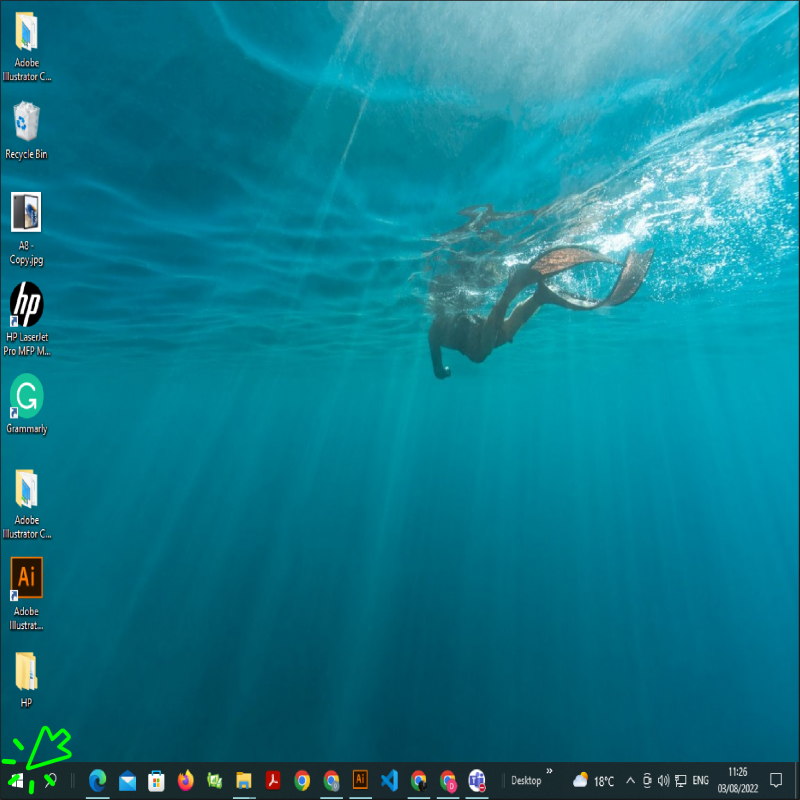
Task: Open Microsoft Teams from the taskbar
Action: [x=477, y=780]
